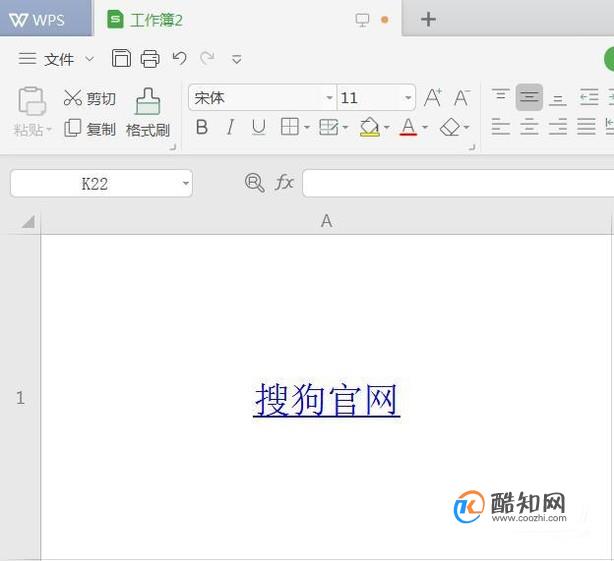Open clipboard group dialog launcher
The height and width of the screenshot is (561, 614).
click(x=173, y=148)
